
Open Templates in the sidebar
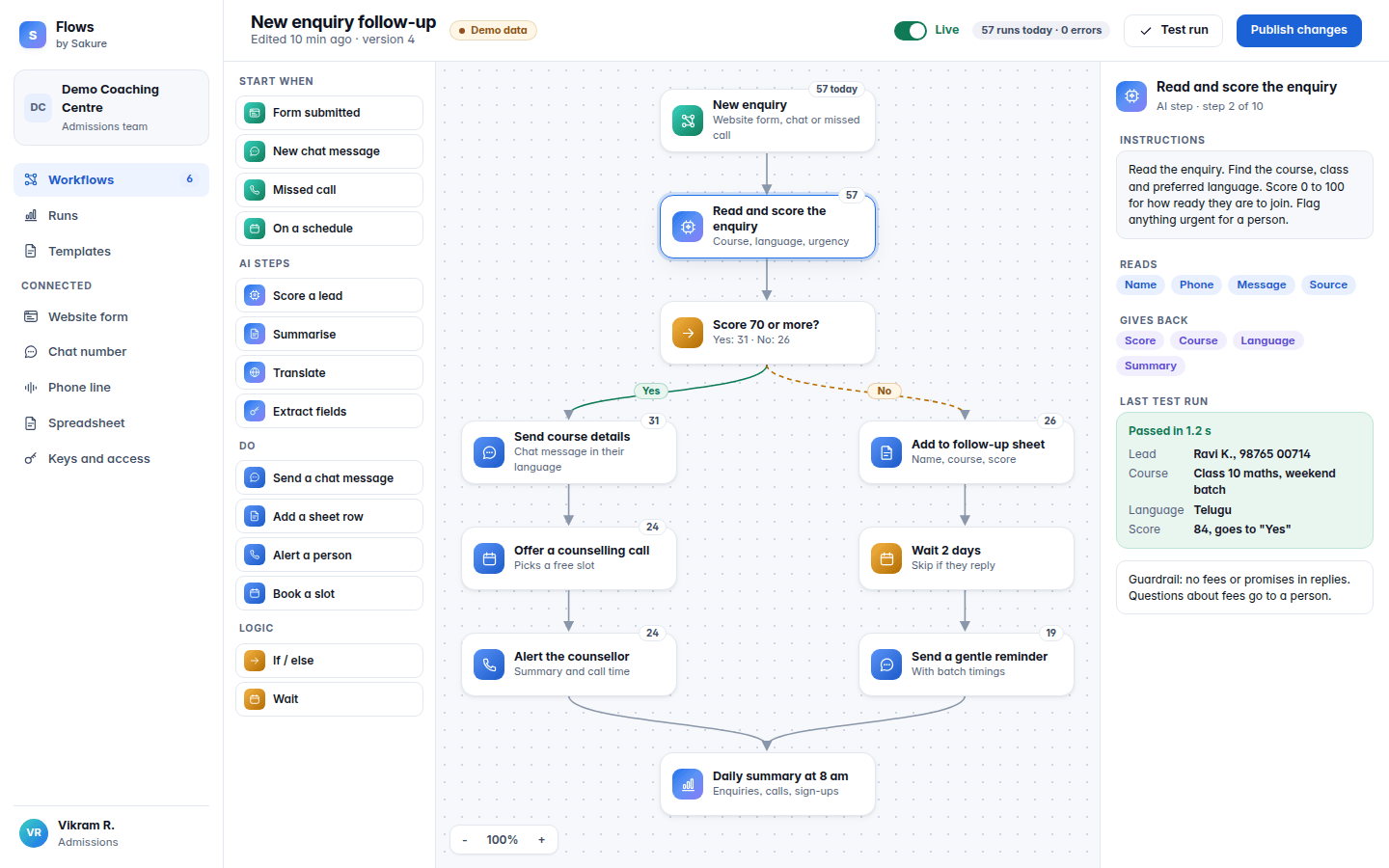point(111,251)
